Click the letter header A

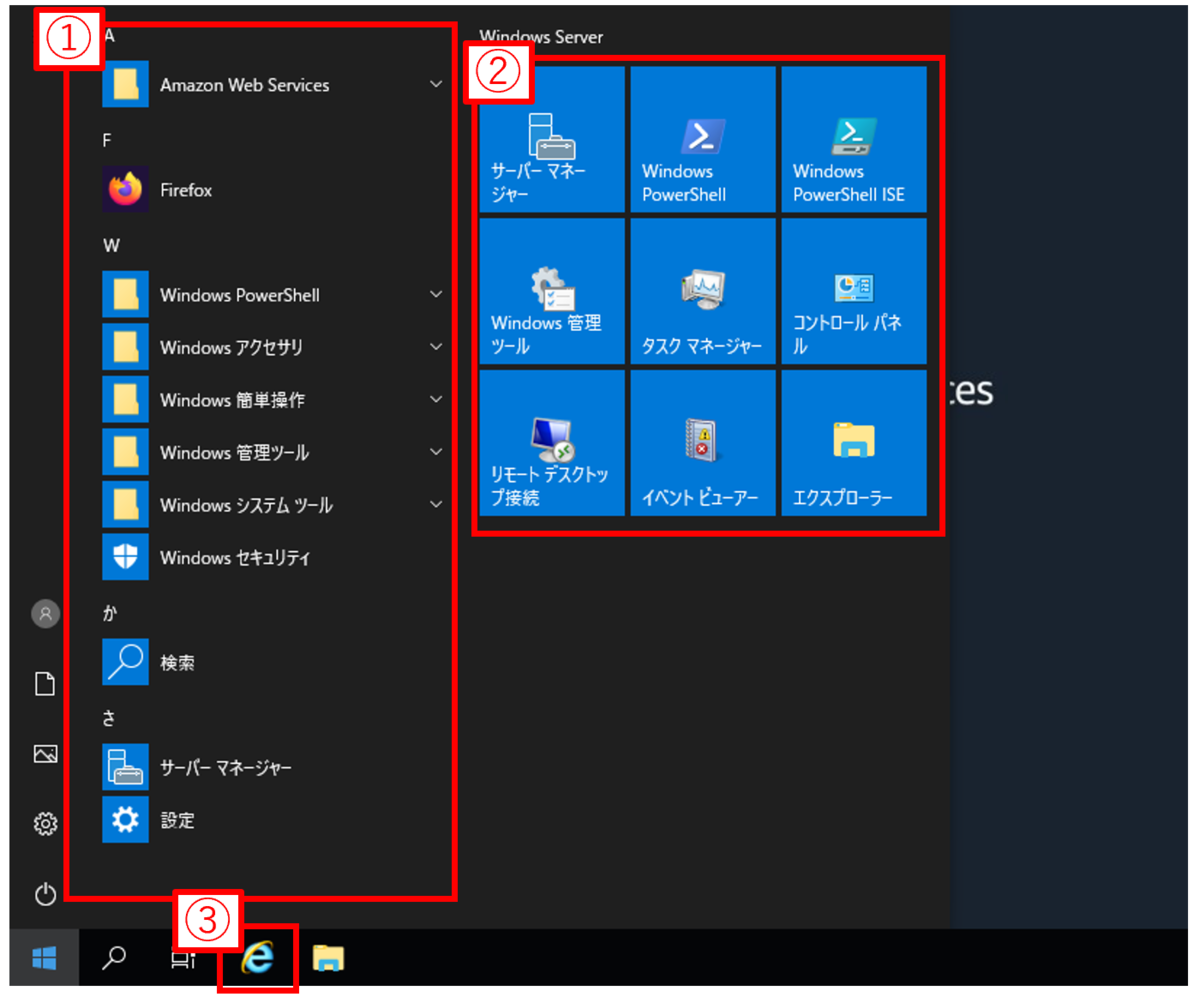109,36
